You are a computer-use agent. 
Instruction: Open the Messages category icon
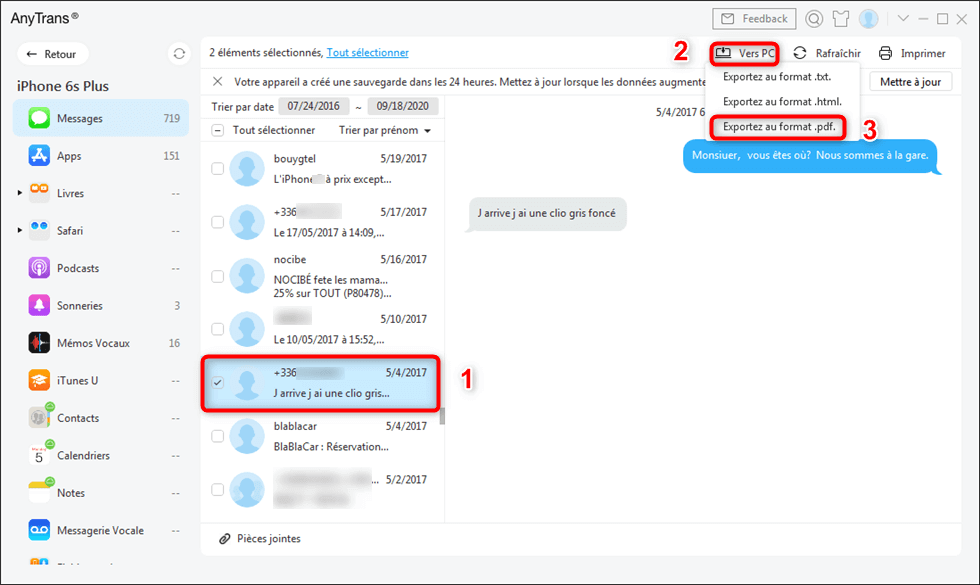coord(39,118)
